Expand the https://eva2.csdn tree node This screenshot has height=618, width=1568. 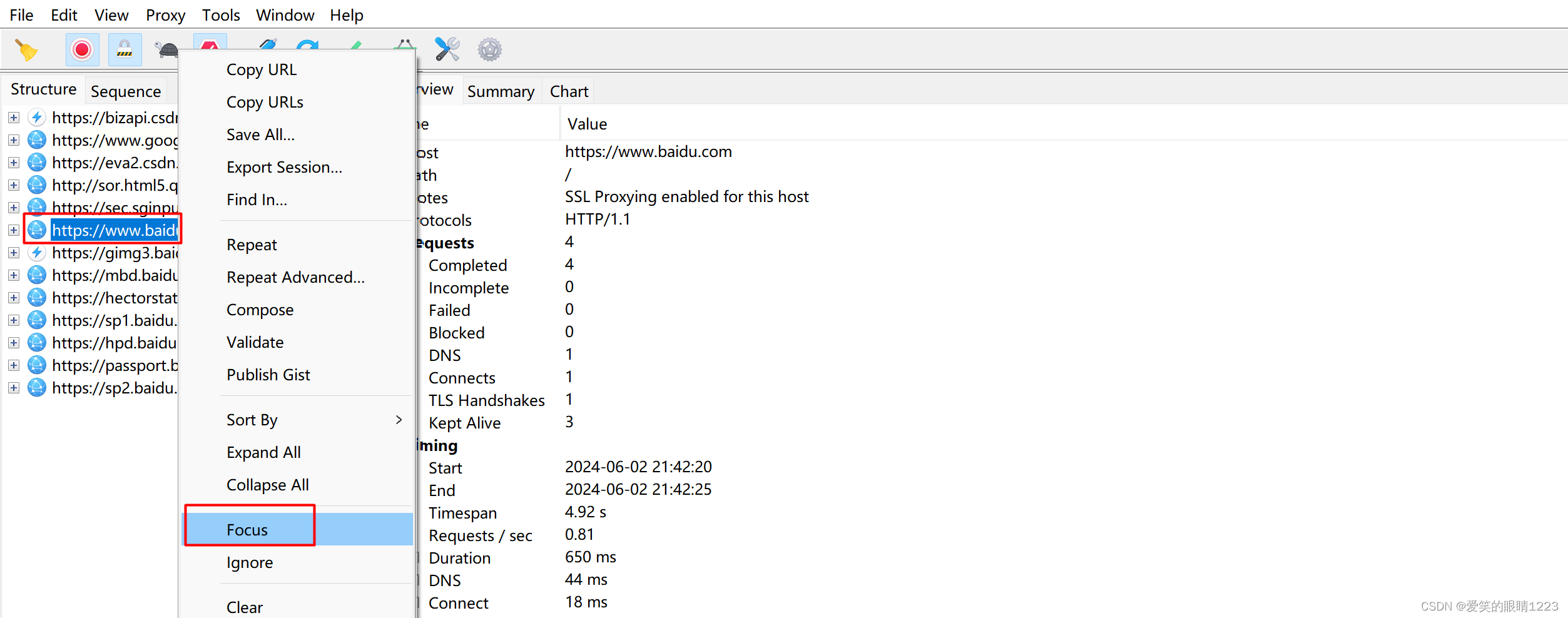point(14,163)
